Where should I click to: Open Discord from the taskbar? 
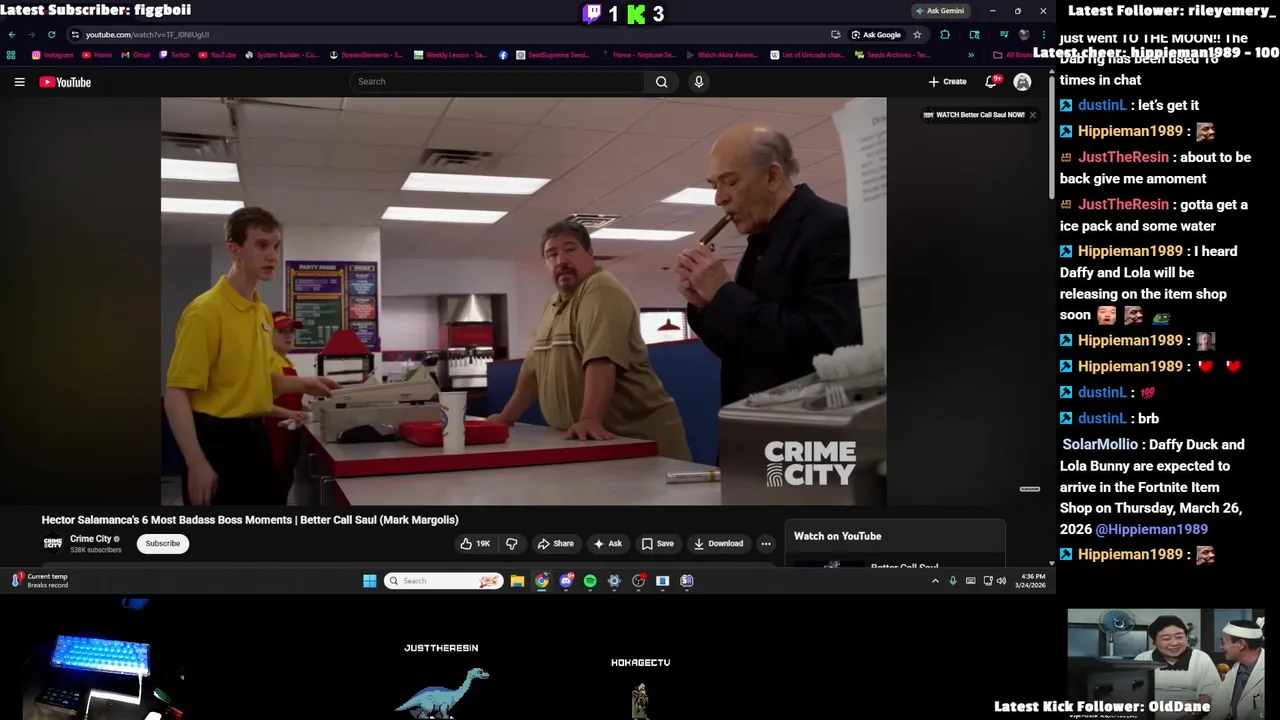[x=566, y=581]
